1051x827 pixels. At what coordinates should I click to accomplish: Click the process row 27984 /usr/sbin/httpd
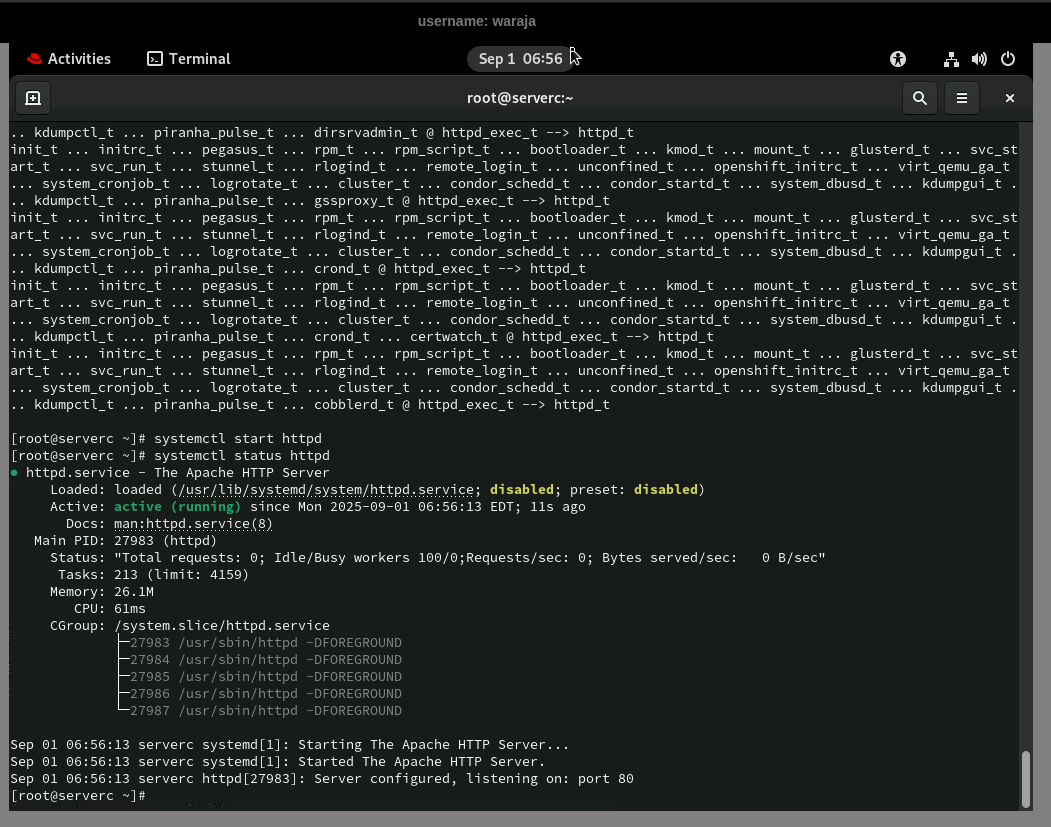pos(265,660)
